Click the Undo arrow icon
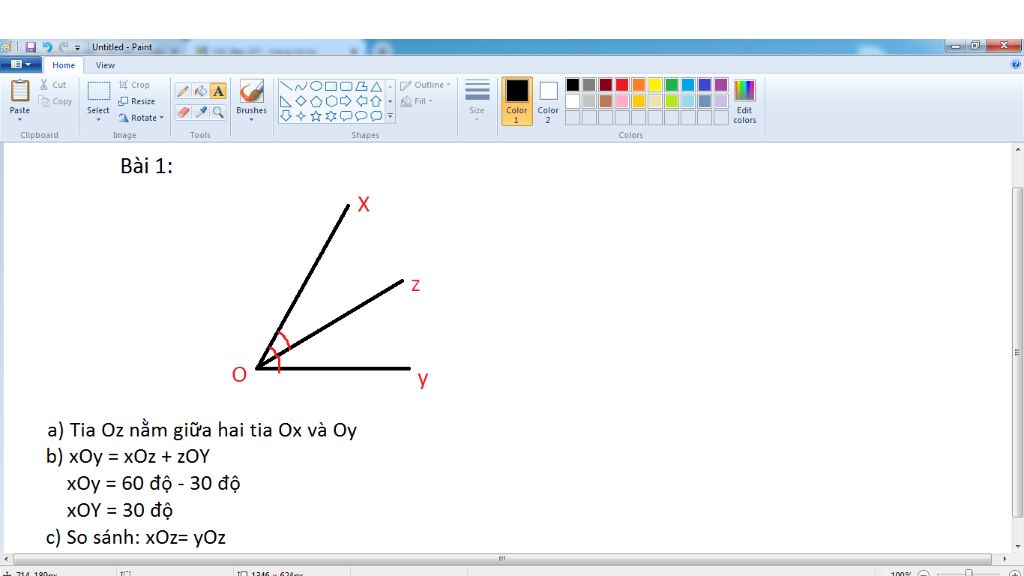Screen dimensions: 1024x576 tap(47, 47)
